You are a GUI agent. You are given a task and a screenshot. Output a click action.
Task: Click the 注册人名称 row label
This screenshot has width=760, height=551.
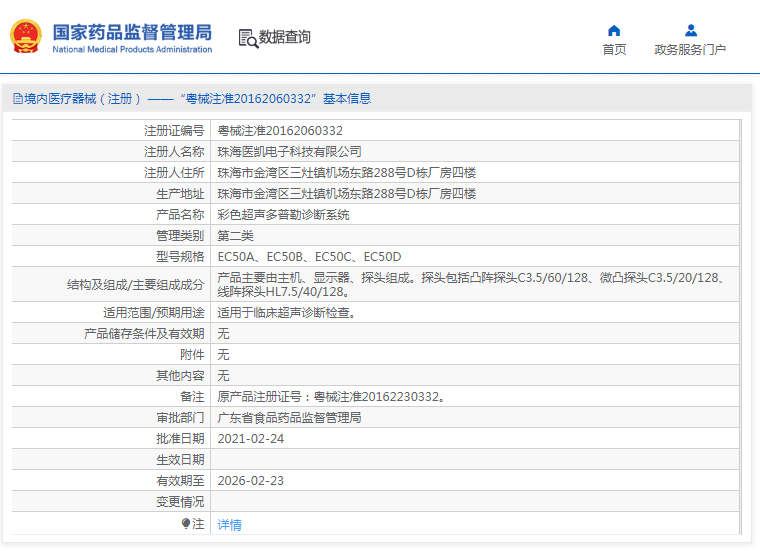click(x=174, y=152)
